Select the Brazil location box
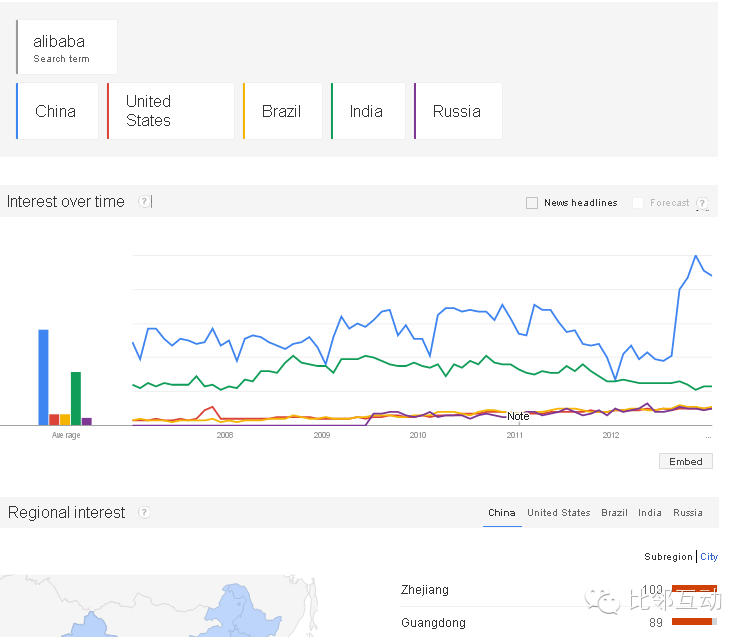 point(282,111)
